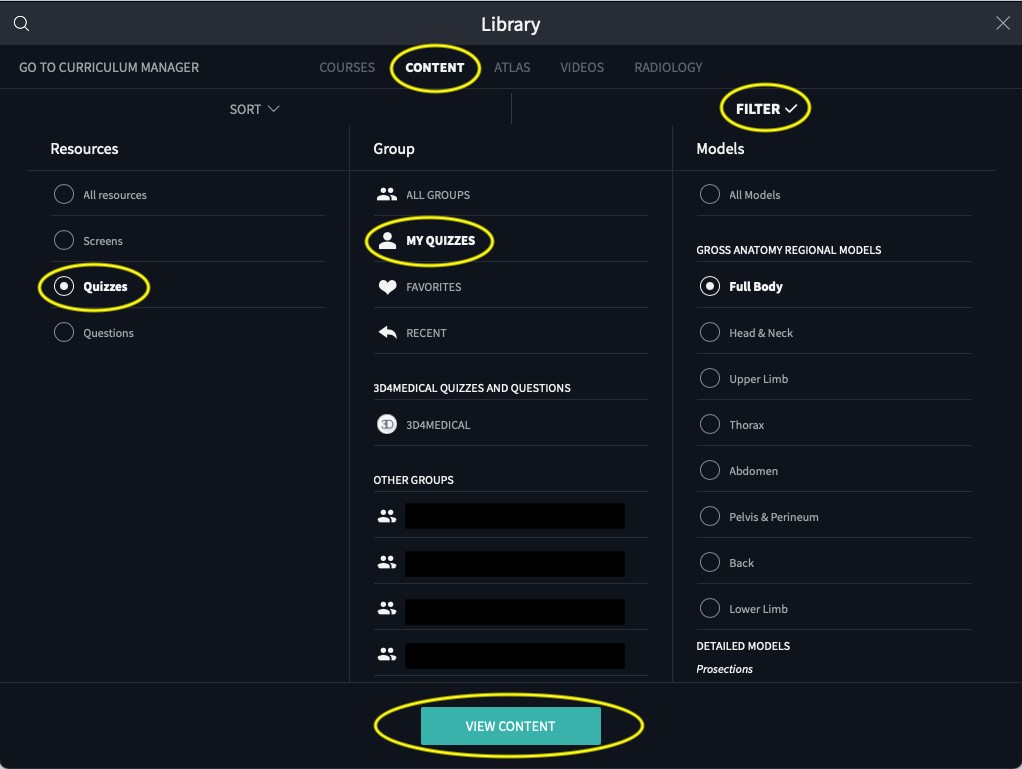Click the search magnifier icon

pos(21,24)
